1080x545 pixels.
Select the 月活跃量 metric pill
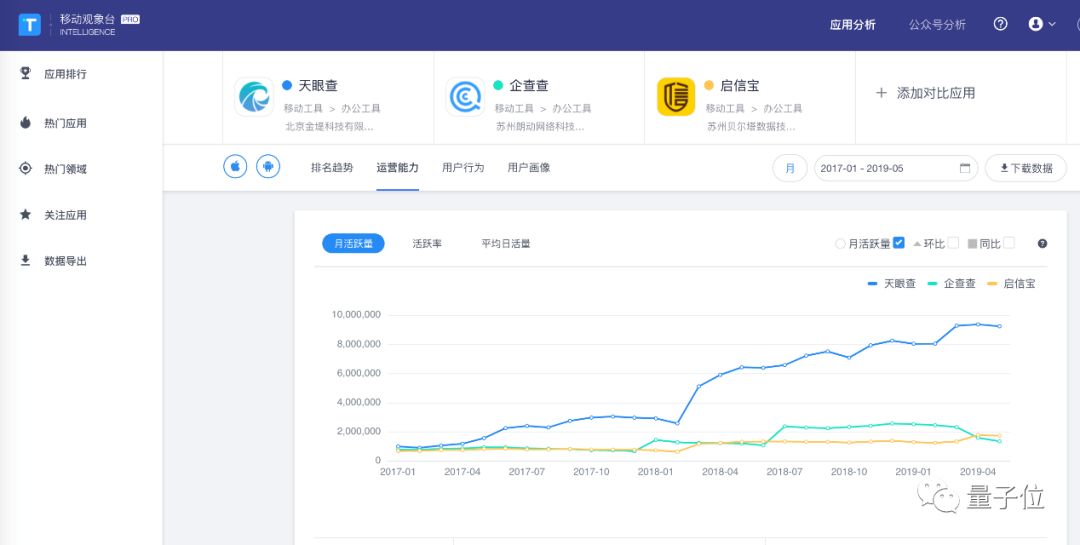[353, 243]
